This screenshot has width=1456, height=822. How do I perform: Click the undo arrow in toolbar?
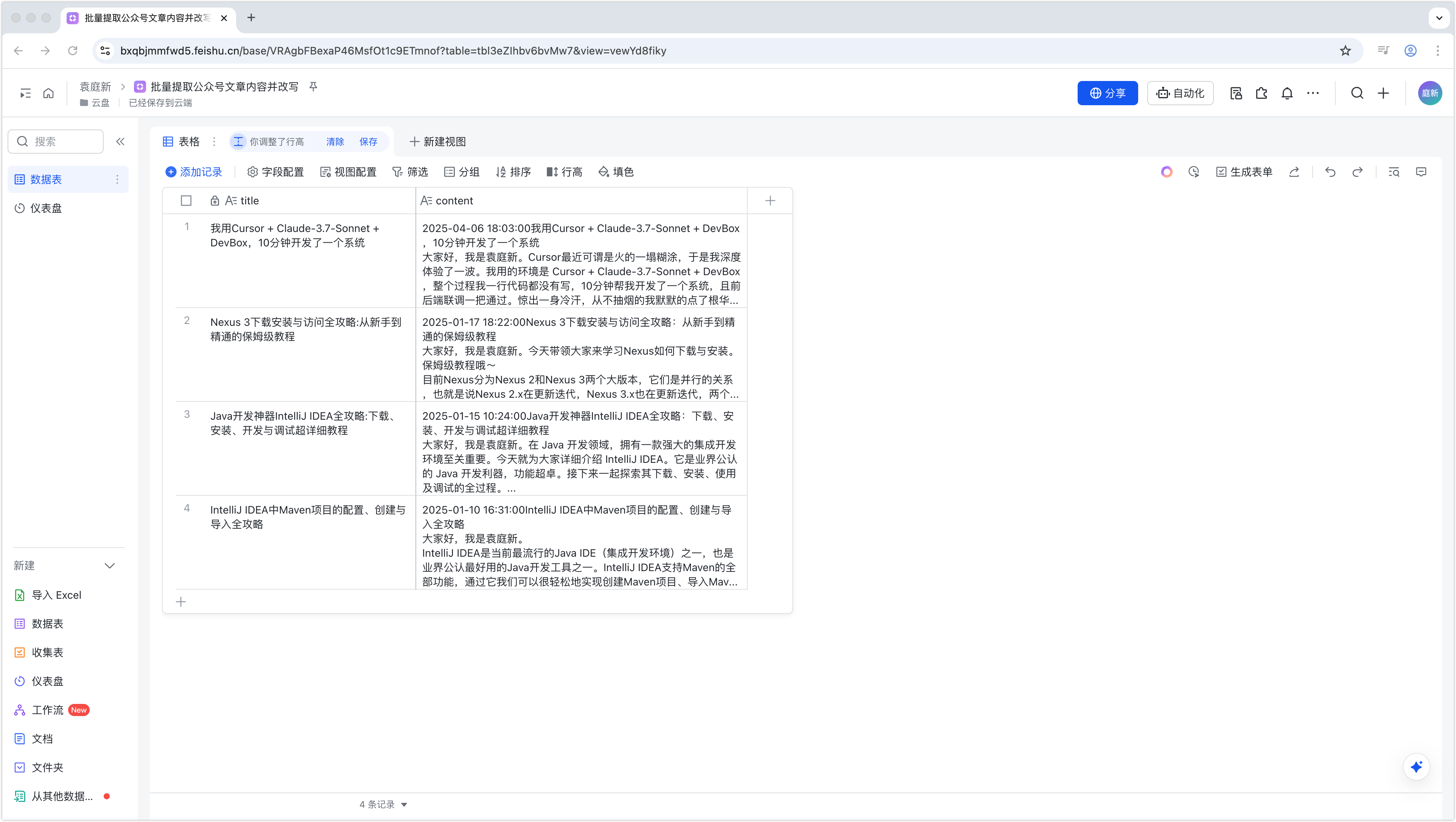tap(1330, 172)
